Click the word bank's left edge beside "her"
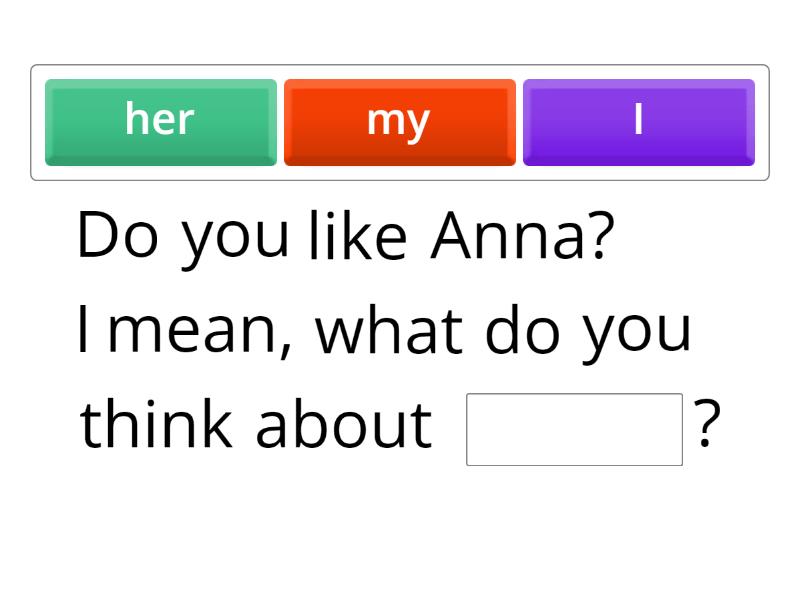 point(38,122)
